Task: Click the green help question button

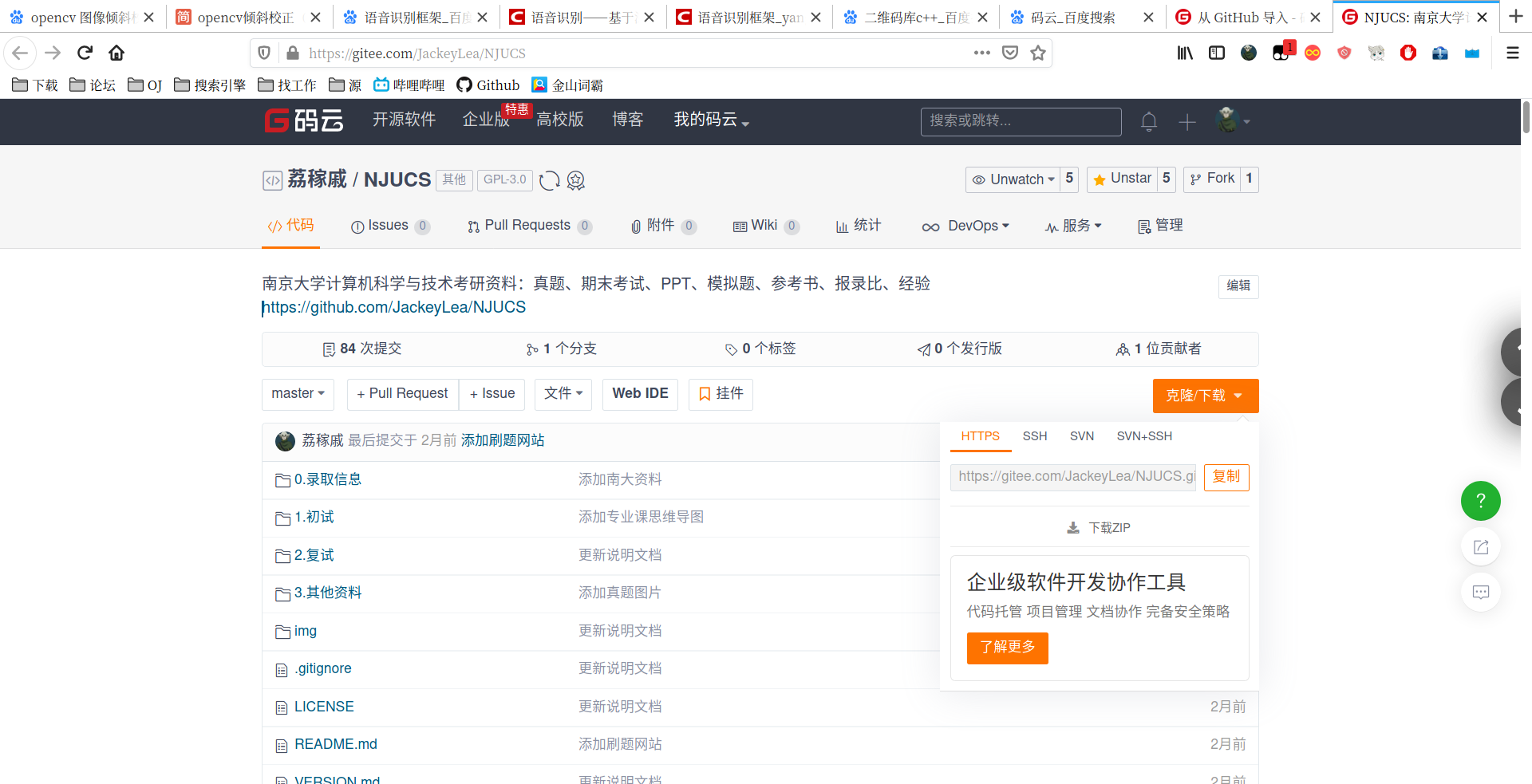Action: point(1481,501)
